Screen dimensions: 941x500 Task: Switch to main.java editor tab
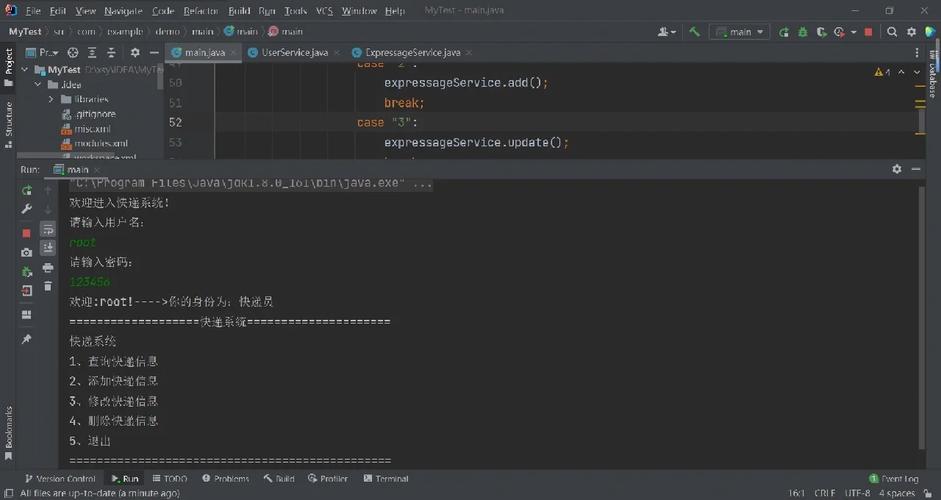pyautogui.click(x=203, y=53)
